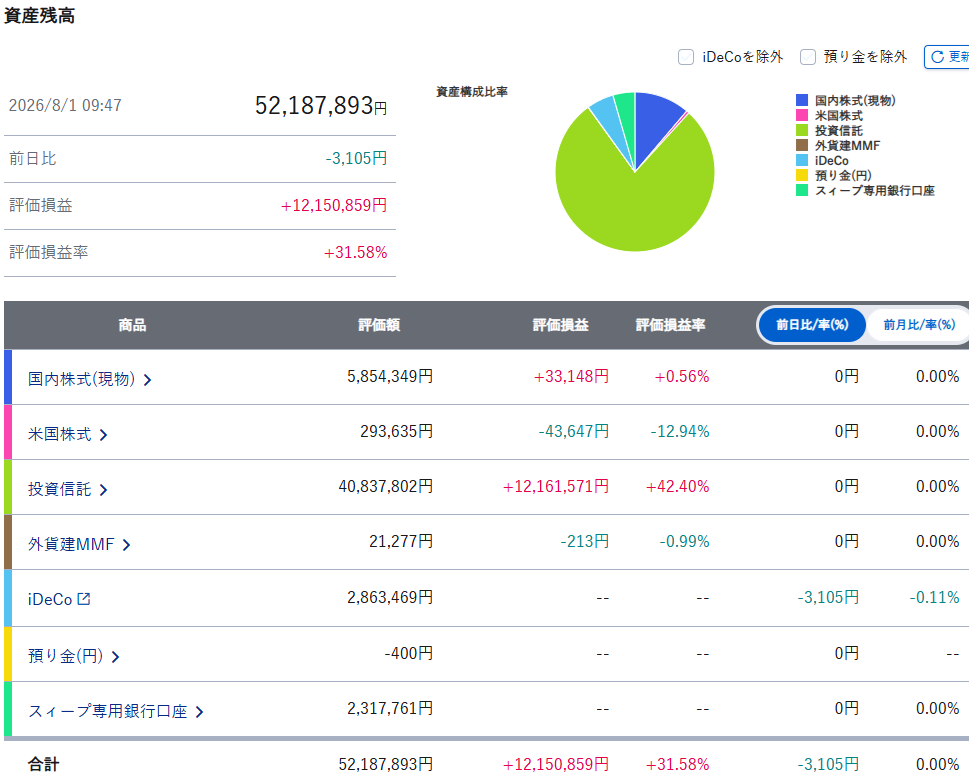Click the pink 米国株式 legend swatch
Screen dimensions: 969x779
pos(802,115)
